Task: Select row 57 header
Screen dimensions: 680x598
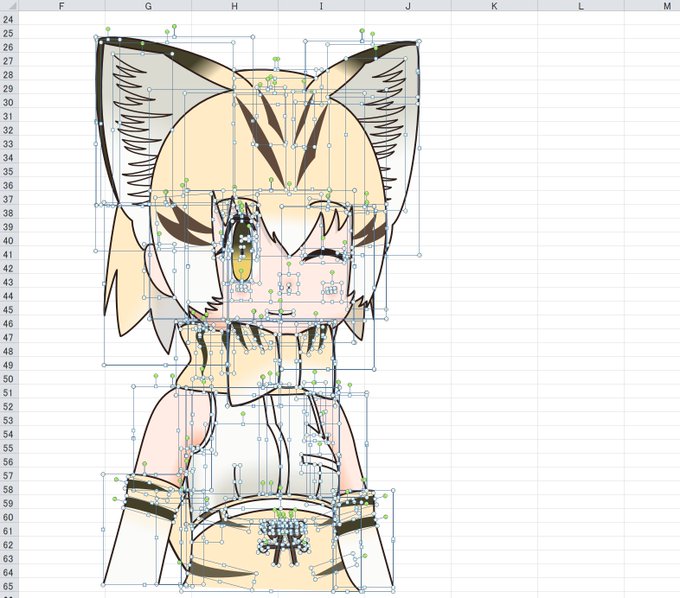Action: click(9, 476)
